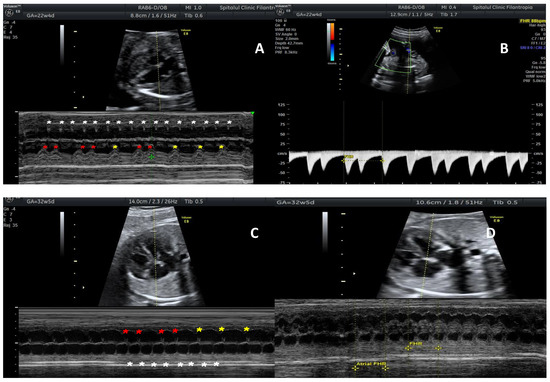The image size is (550, 382).
Task: Click the last white star in panel C
Action: tap(216, 364)
